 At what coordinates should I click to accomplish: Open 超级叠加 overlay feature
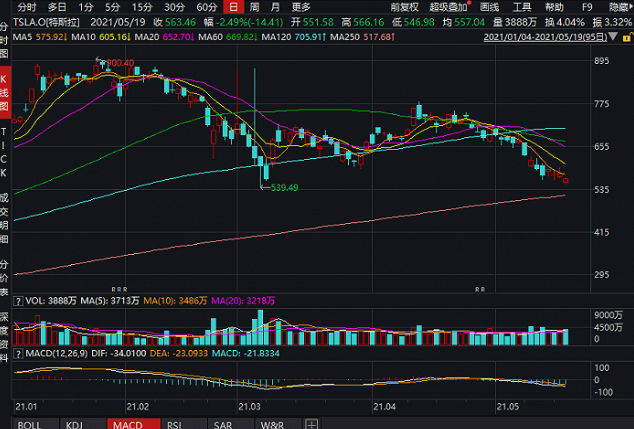tap(449, 7)
